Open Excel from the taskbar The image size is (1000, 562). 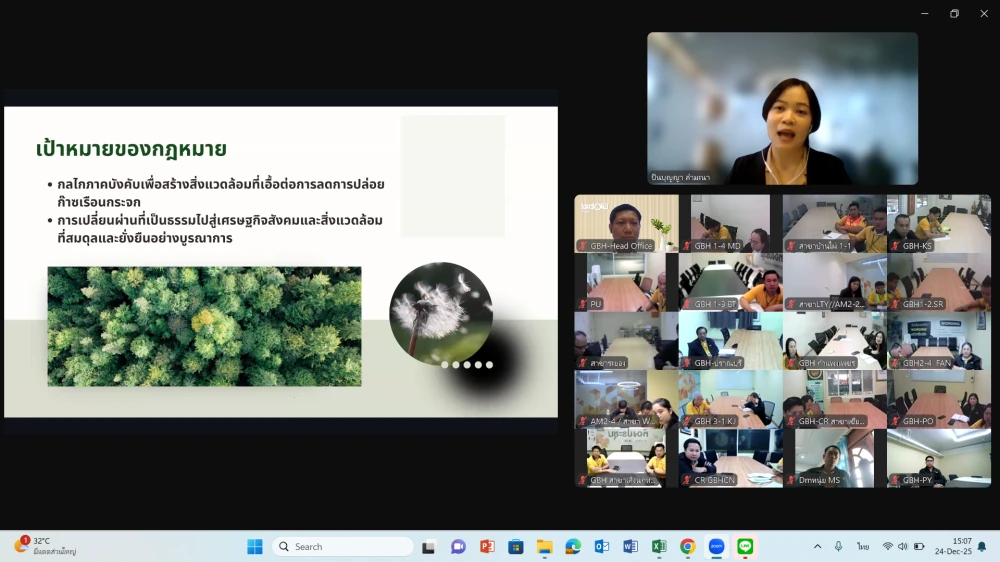[659, 546]
